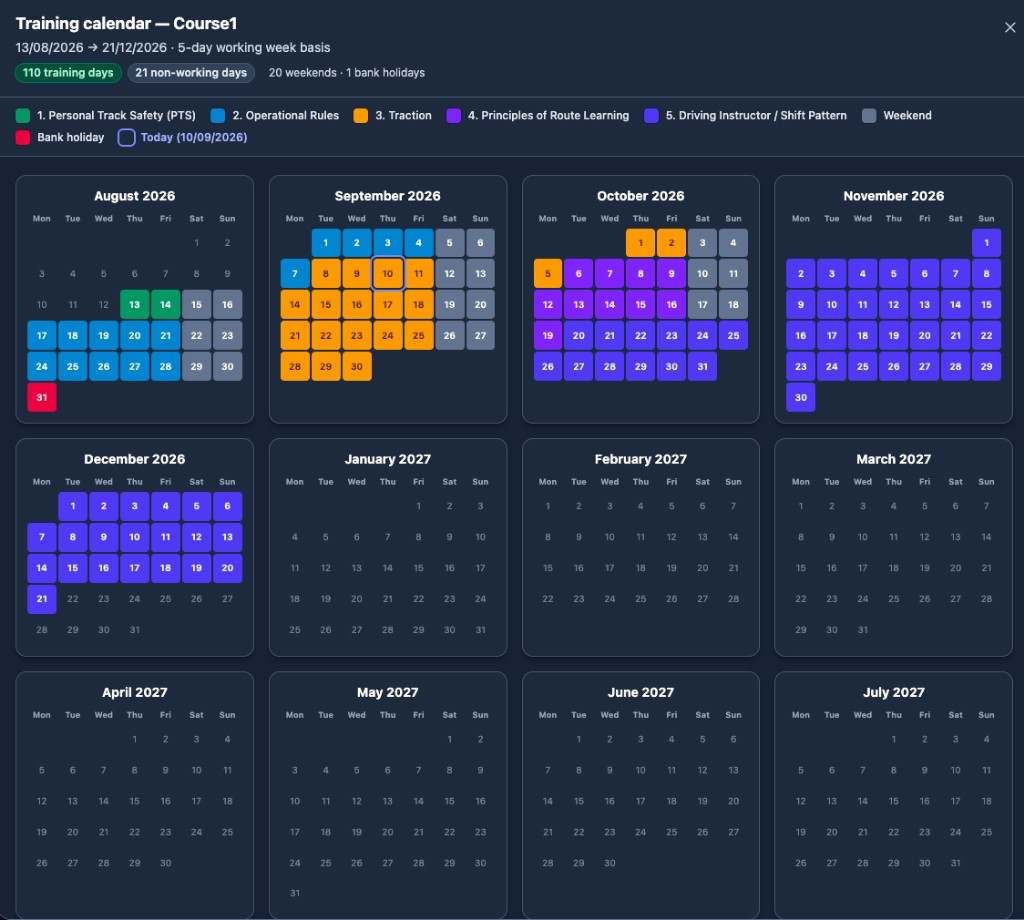Select 31 July 2027 in calendar
Image resolution: width=1024 pixels, height=920 pixels.
(955, 863)
